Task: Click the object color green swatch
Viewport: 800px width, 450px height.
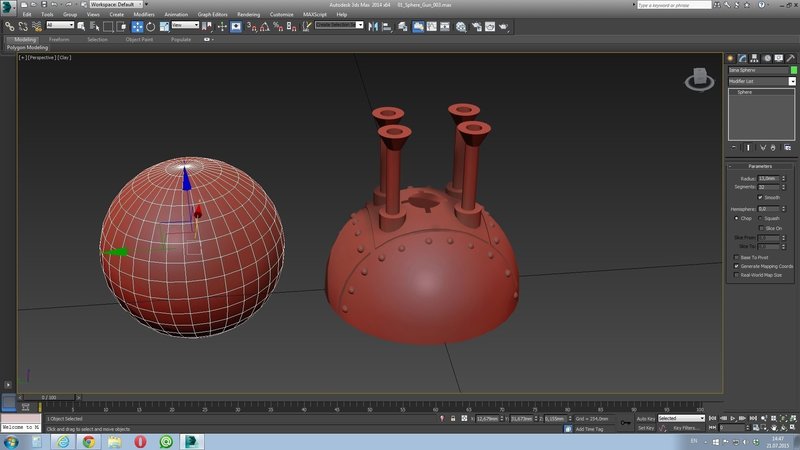Action: coord(793,70)
